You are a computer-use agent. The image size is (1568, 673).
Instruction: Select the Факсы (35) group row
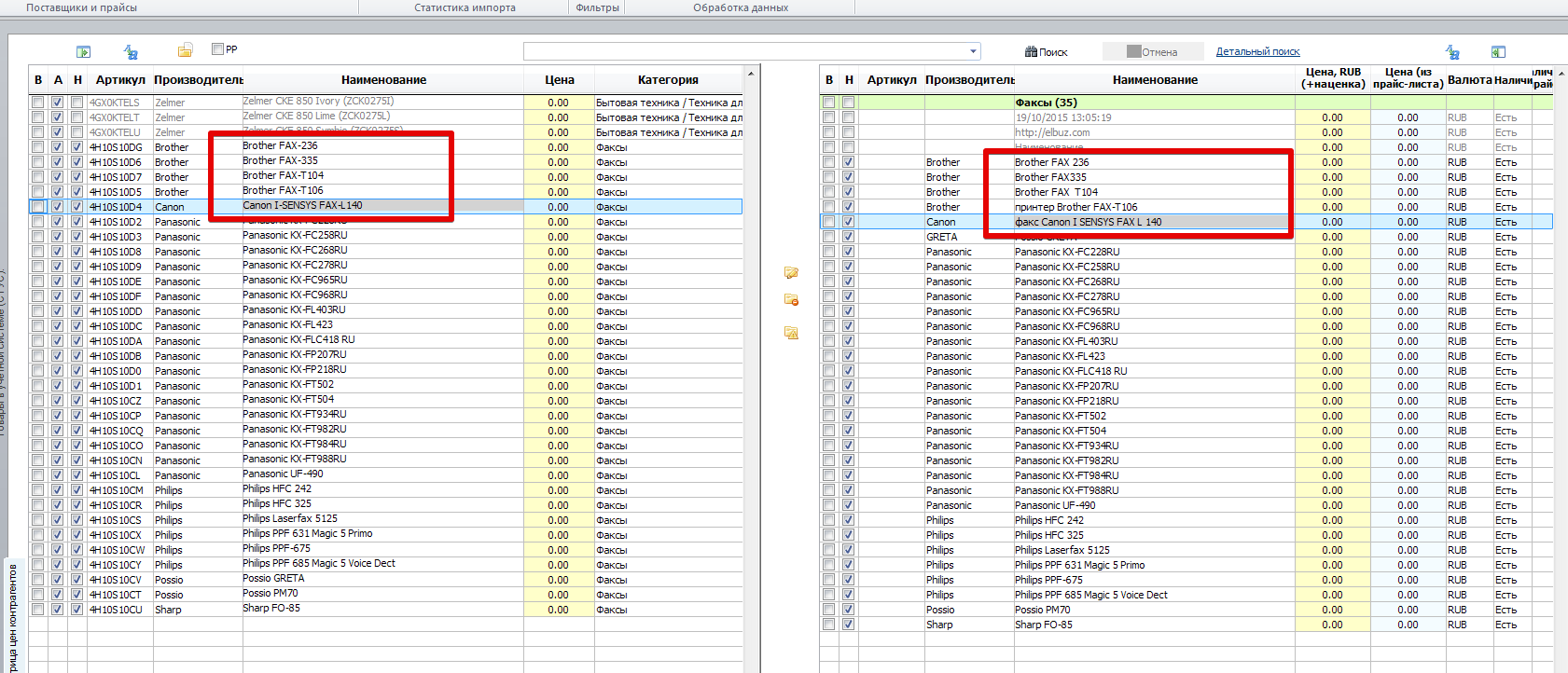(1186, 103)
